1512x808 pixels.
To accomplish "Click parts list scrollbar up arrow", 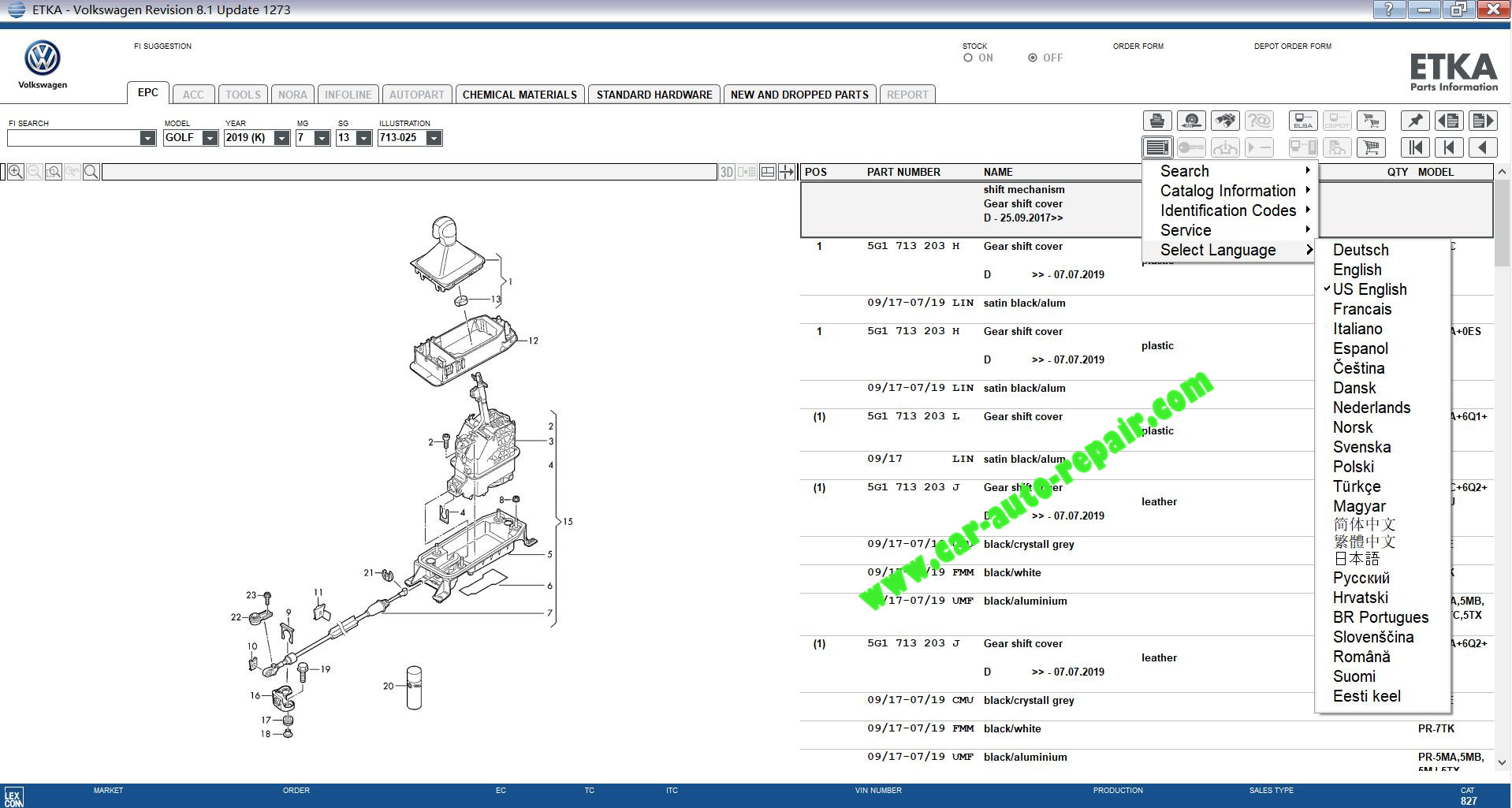I will [x=1502, y=171].
